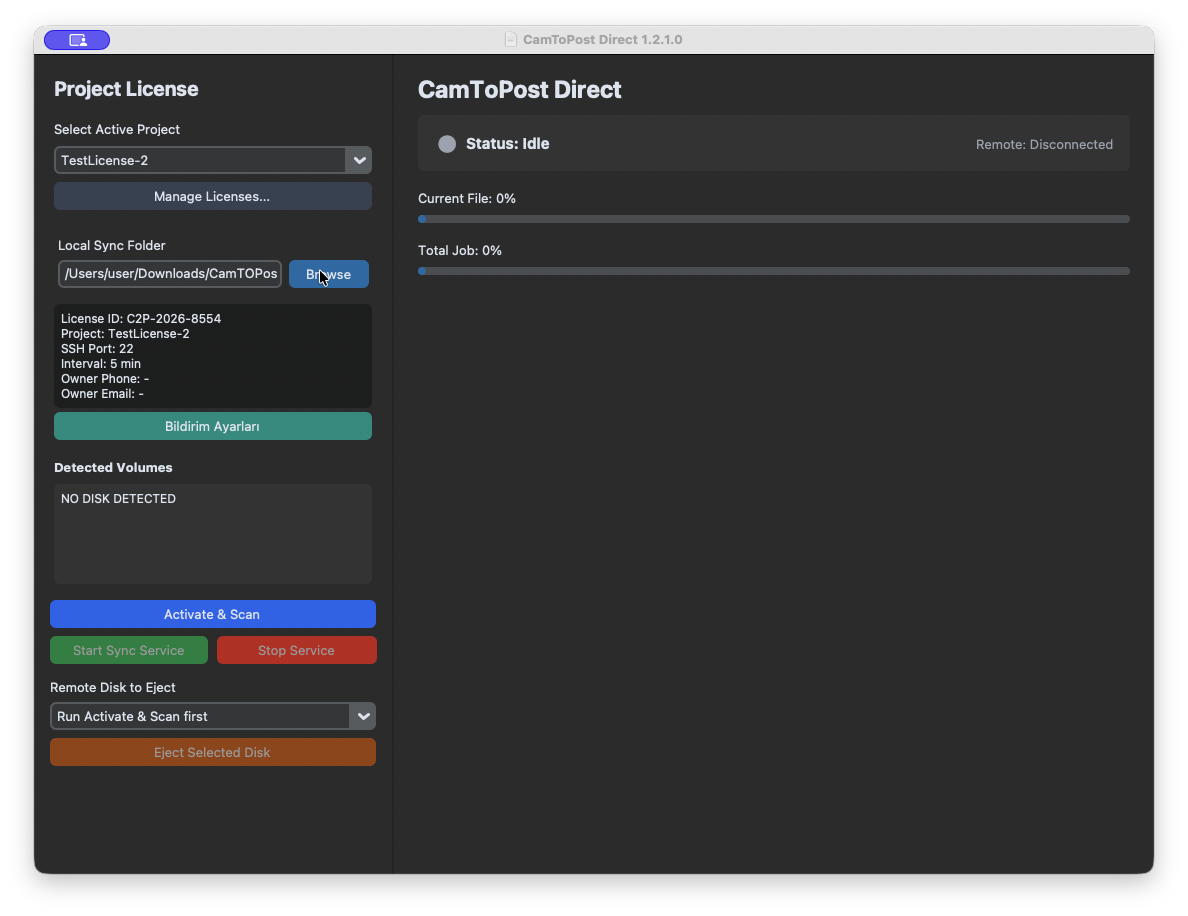This screenshot has width=1188, height=916.
Task: Click the Total Job progress bar
Action: 774,270
